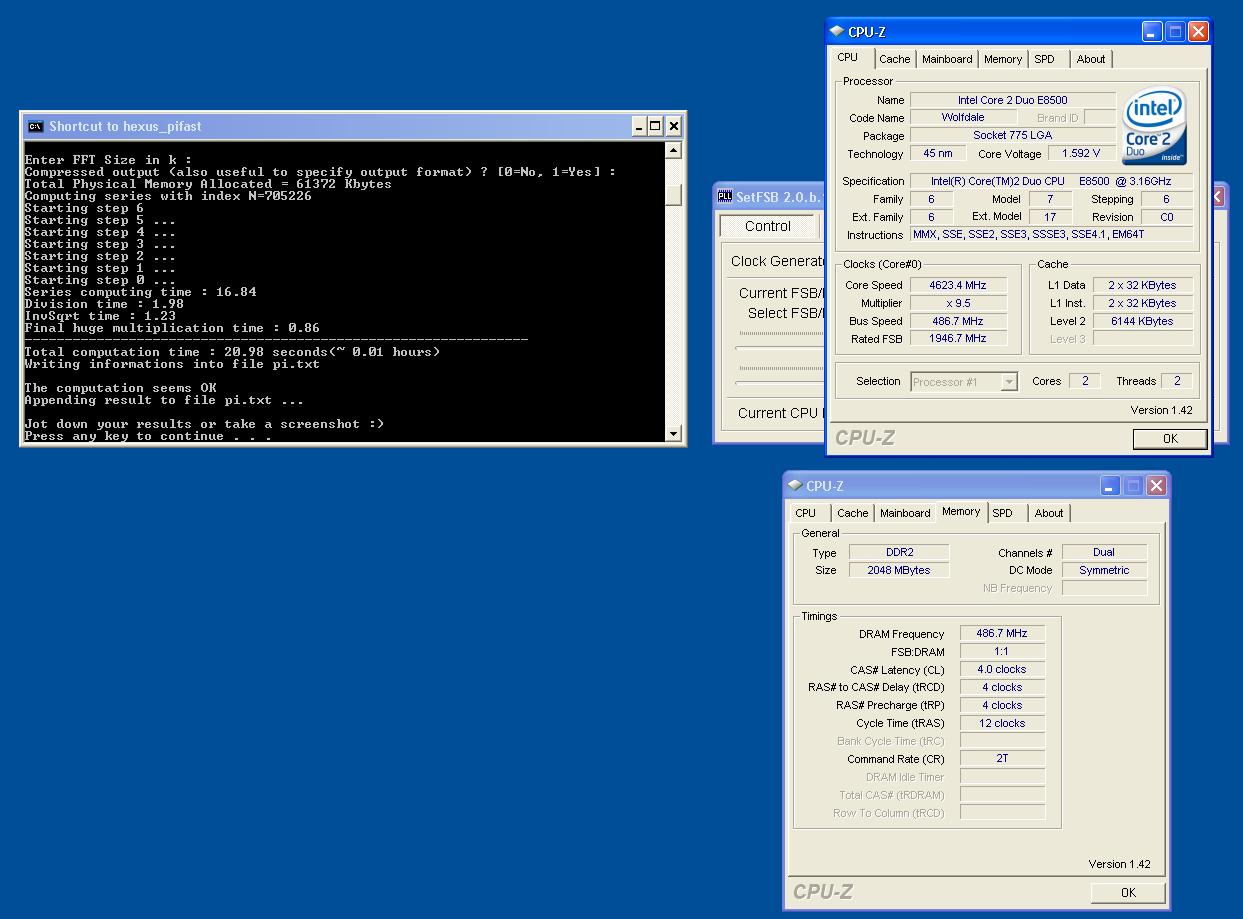Select CPU tab in top CPU-Z window
The image size is (1243, 919).
point(848,57)
